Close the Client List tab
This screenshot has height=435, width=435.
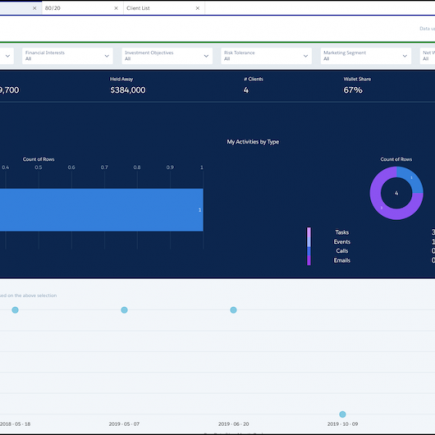coord(198,8)
